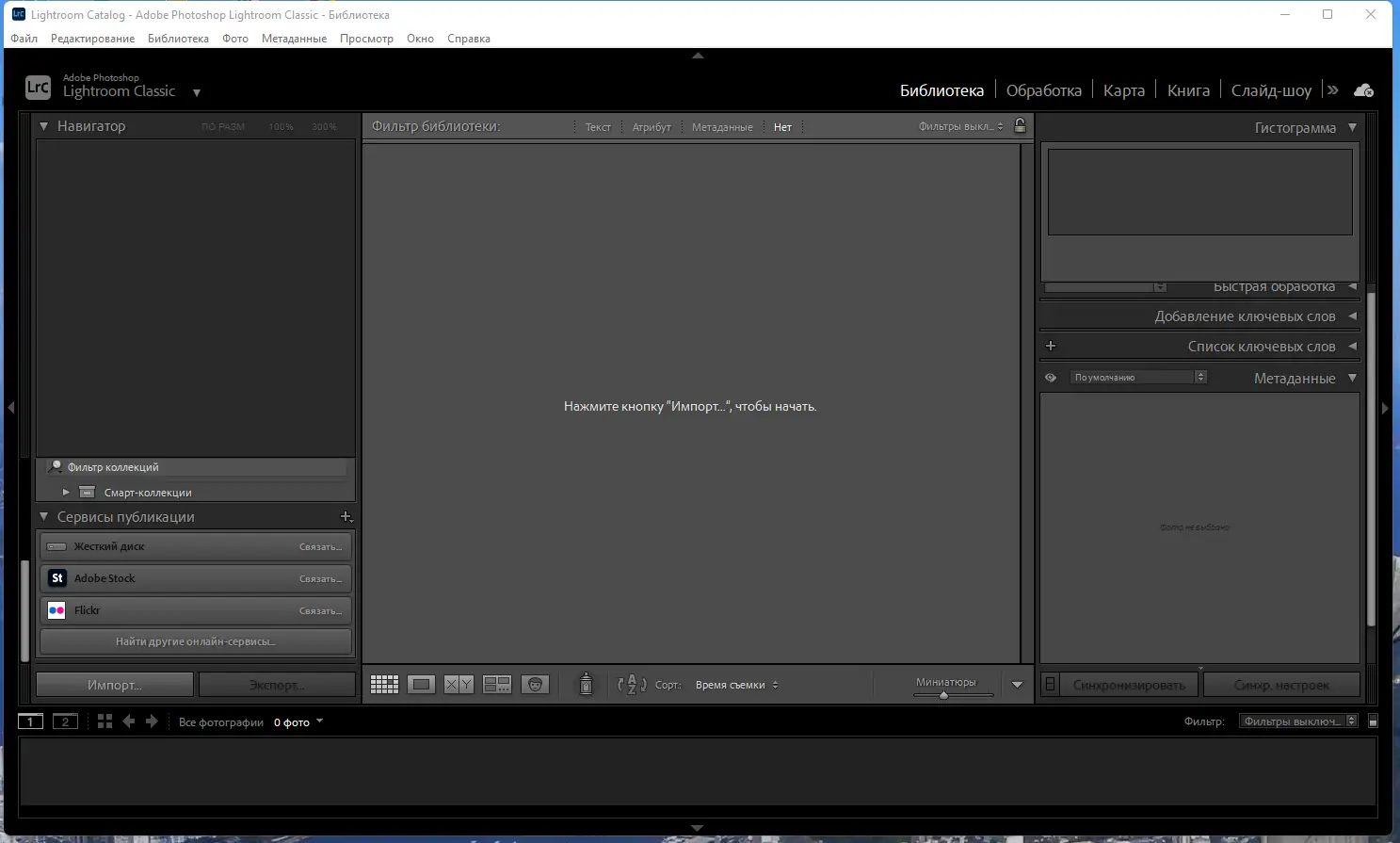Toggle the filter lock padlock

tap(1020, 125)
